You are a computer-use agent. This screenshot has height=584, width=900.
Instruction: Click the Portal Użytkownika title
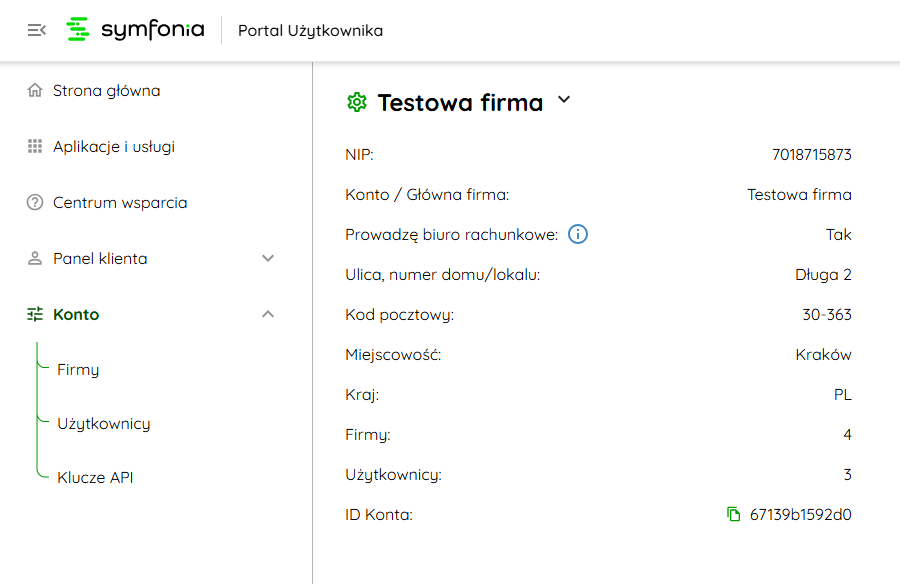point(310,31)
